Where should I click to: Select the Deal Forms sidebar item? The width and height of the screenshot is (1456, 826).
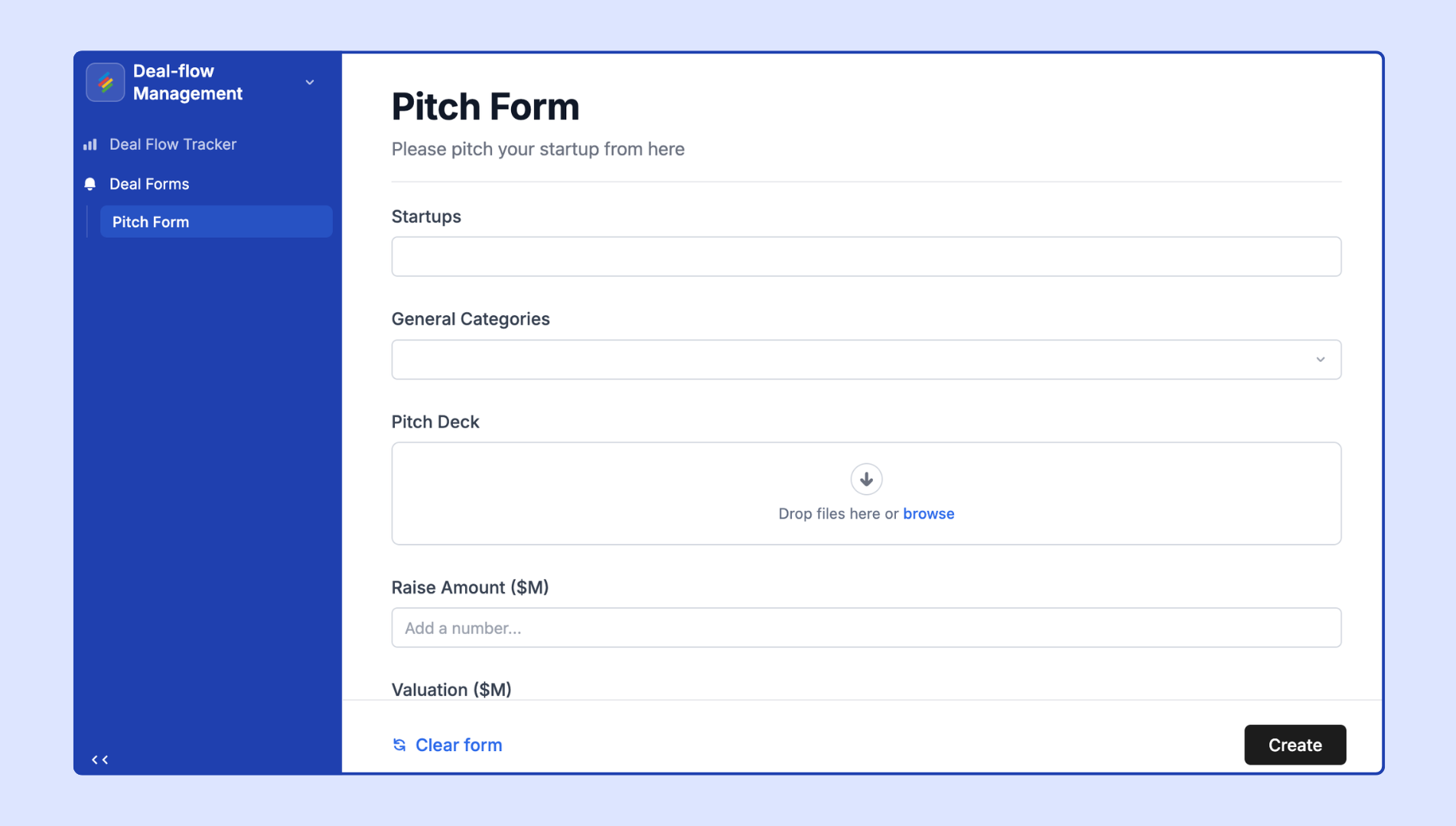coord(149,184)
